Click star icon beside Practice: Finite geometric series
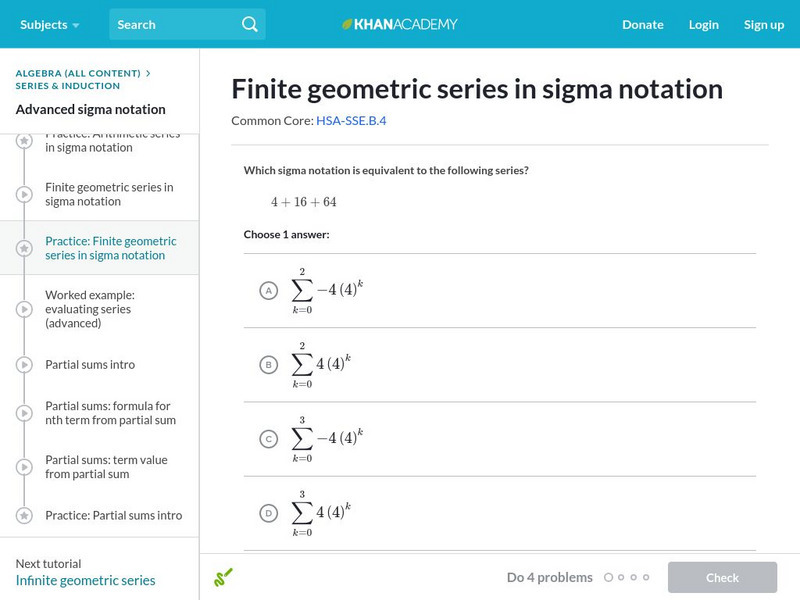The image size is (800, 600). coord(24,248)
